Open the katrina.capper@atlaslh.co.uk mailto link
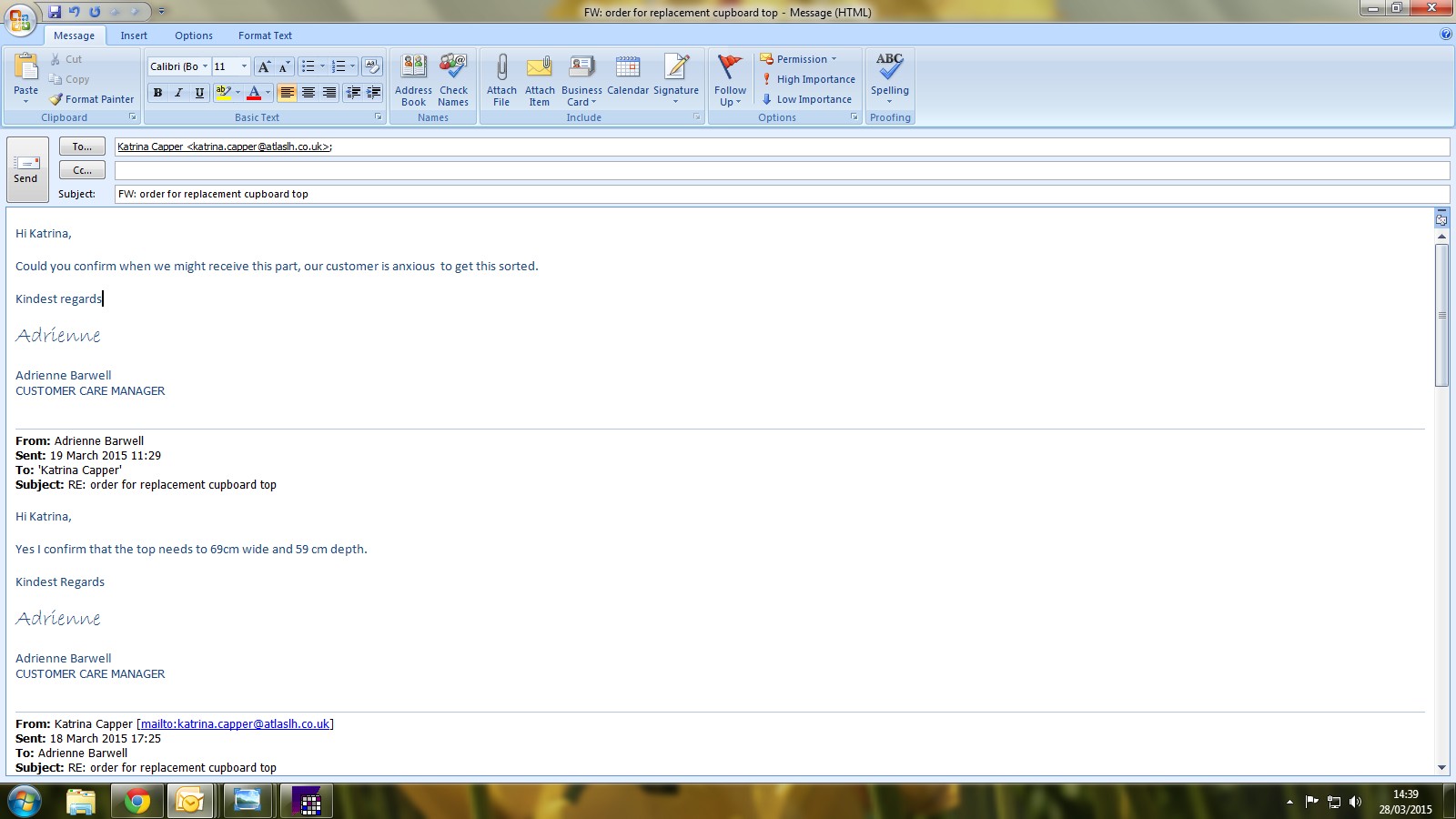The image size is (1456, 819). pos(235,724)
